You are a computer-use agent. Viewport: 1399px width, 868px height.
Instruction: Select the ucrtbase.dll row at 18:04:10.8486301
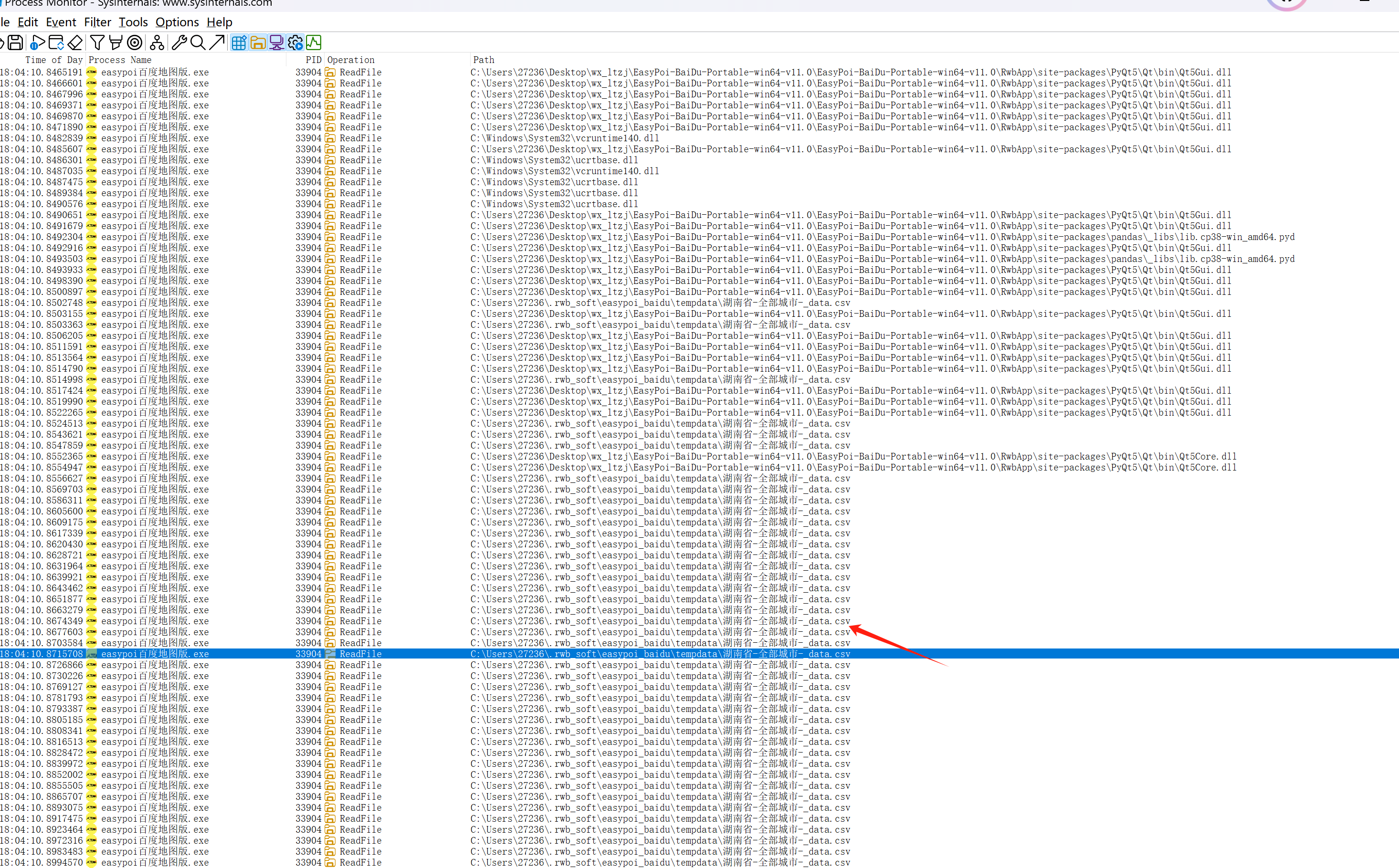tap(699, 160)
